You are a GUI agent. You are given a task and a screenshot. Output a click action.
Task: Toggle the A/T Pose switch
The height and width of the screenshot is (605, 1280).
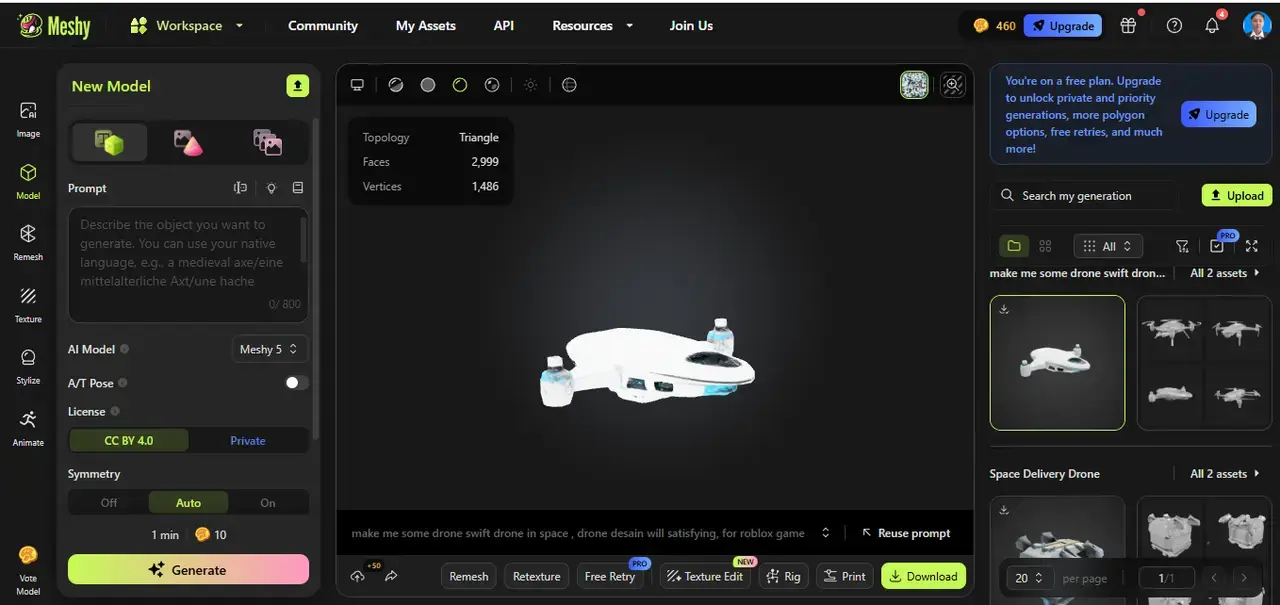[x=295, y=383]
